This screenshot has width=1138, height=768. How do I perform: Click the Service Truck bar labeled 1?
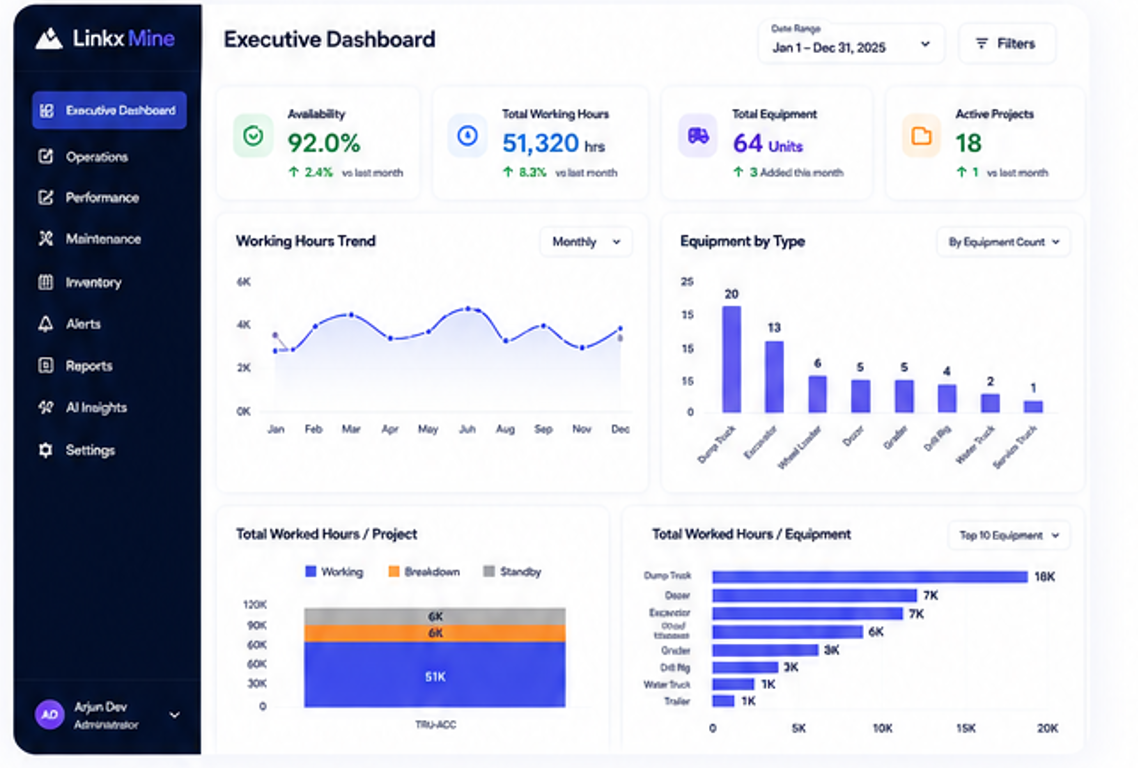tap(1033, 407)
